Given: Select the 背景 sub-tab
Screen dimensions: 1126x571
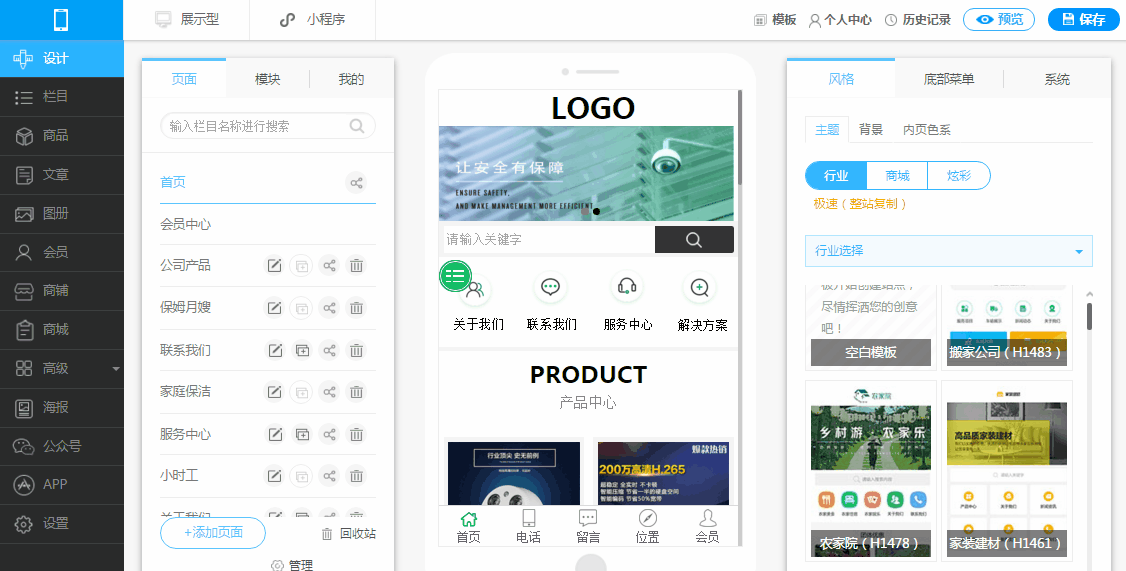Looking at the screenshot, I should (x=871, y=130).
